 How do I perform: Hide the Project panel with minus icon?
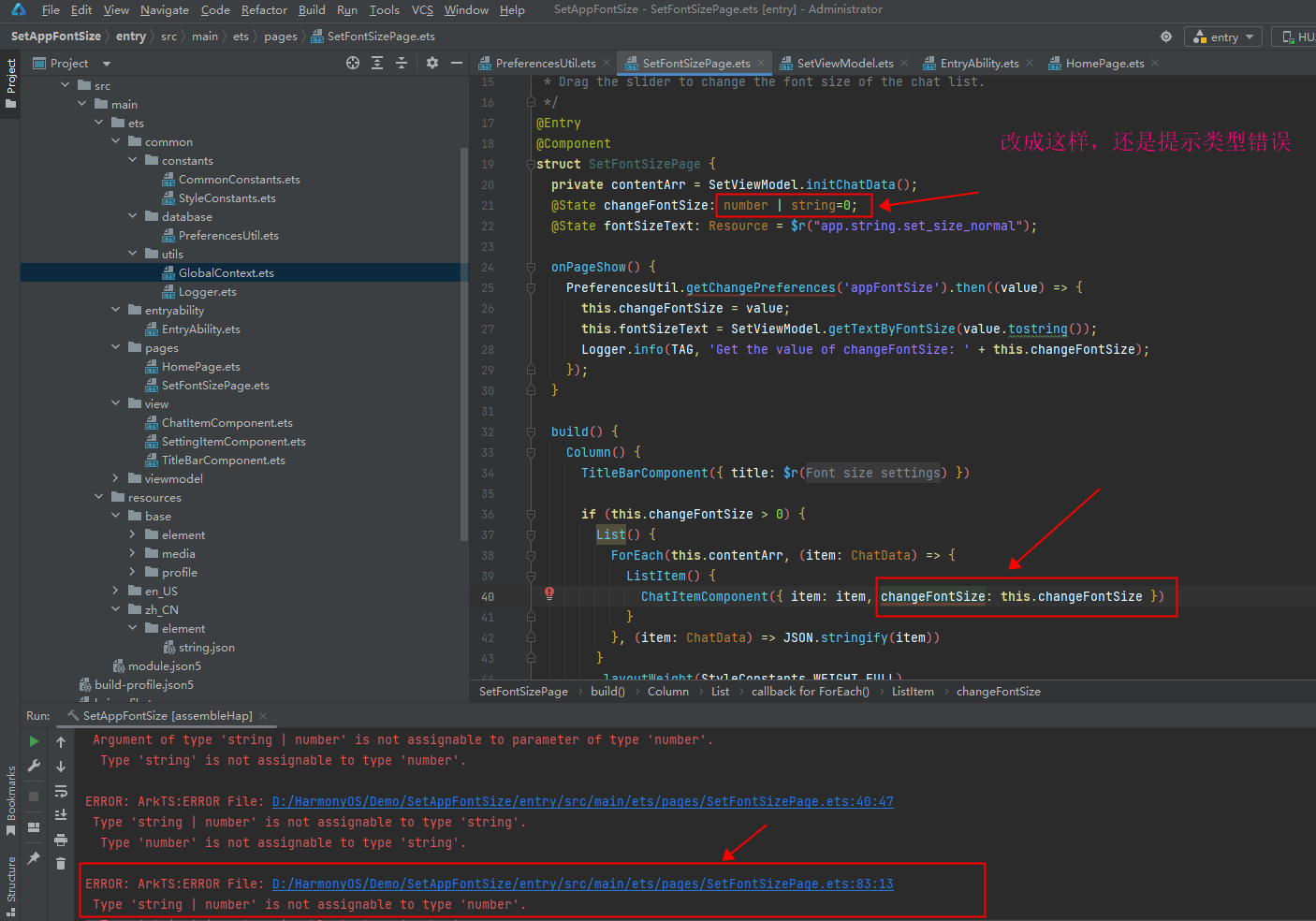pos(457,63)
